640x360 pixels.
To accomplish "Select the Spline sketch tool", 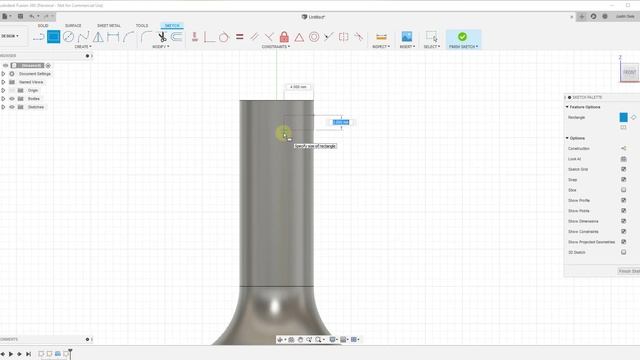I will tap(83, 37).
